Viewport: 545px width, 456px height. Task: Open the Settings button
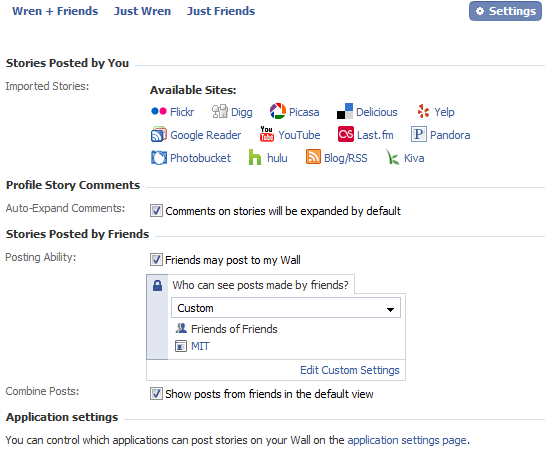pos(505,11)
